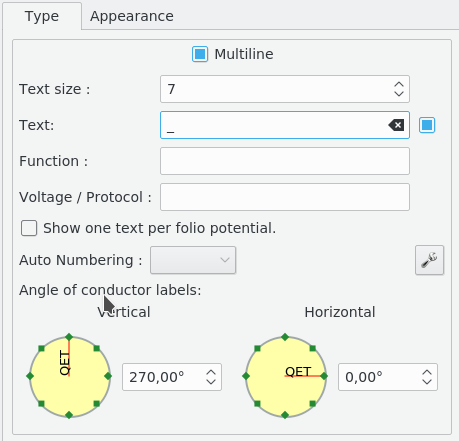Open the Appearance tab
The width and height of the screenshot is (459, 441).
click(x=132, y=16)
